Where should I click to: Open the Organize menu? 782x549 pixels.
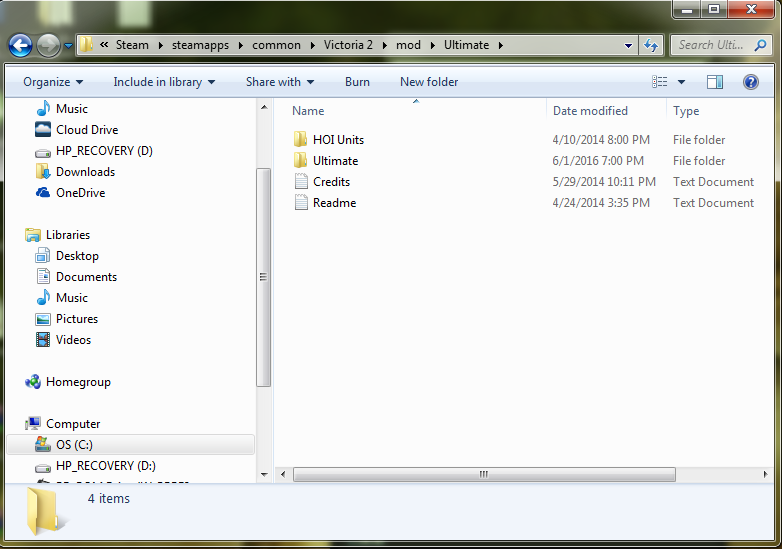[x=53, y=82]
